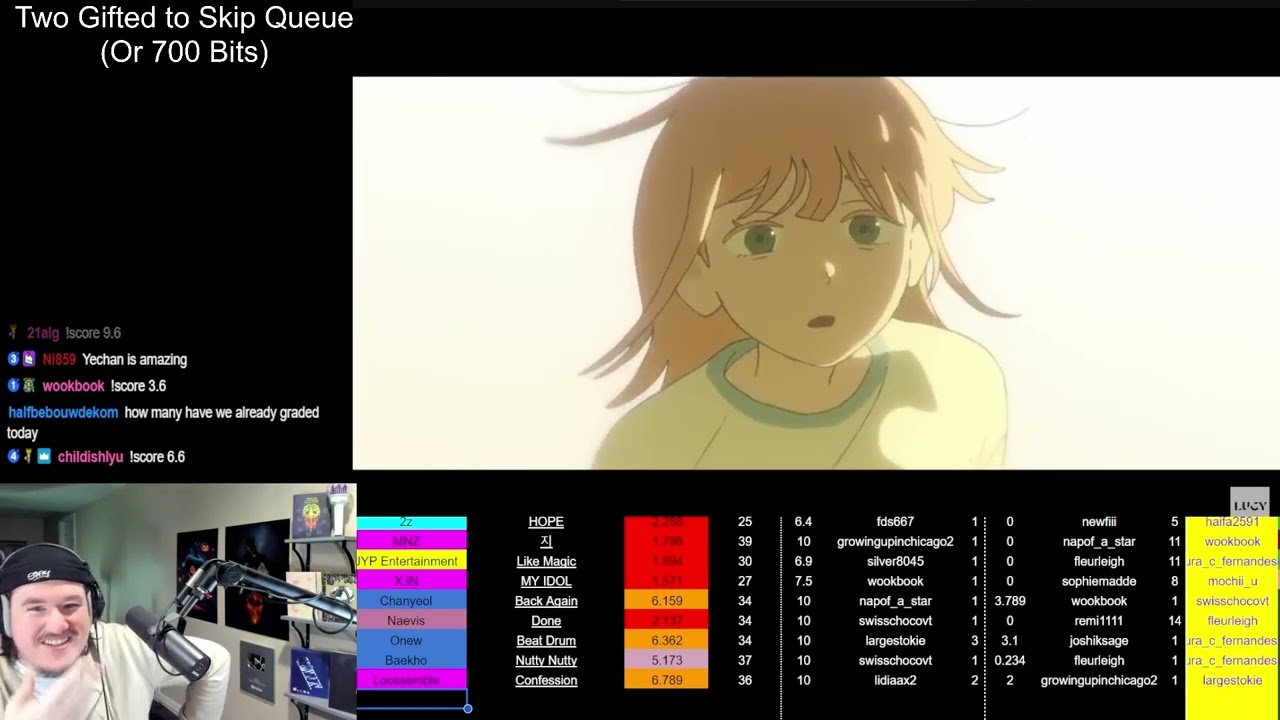Open the Nutty Nutty song link
The width and height of the screenshot is (1280, 720).
pos(546,661)
